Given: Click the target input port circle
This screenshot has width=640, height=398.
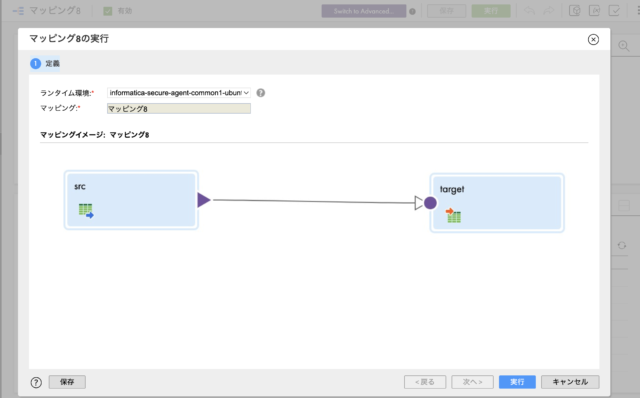Looking at the screenshot, I should tap(430, 203).
